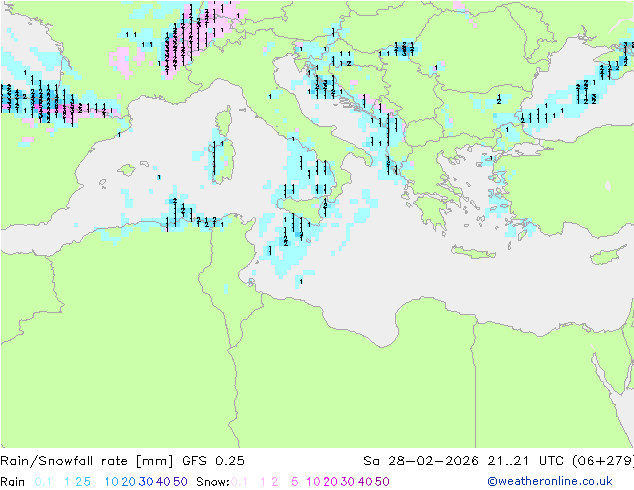The height and width of the screenshot is (490, 634).
Task: Click the "Rain" legend label
Action: click(13, 482)
